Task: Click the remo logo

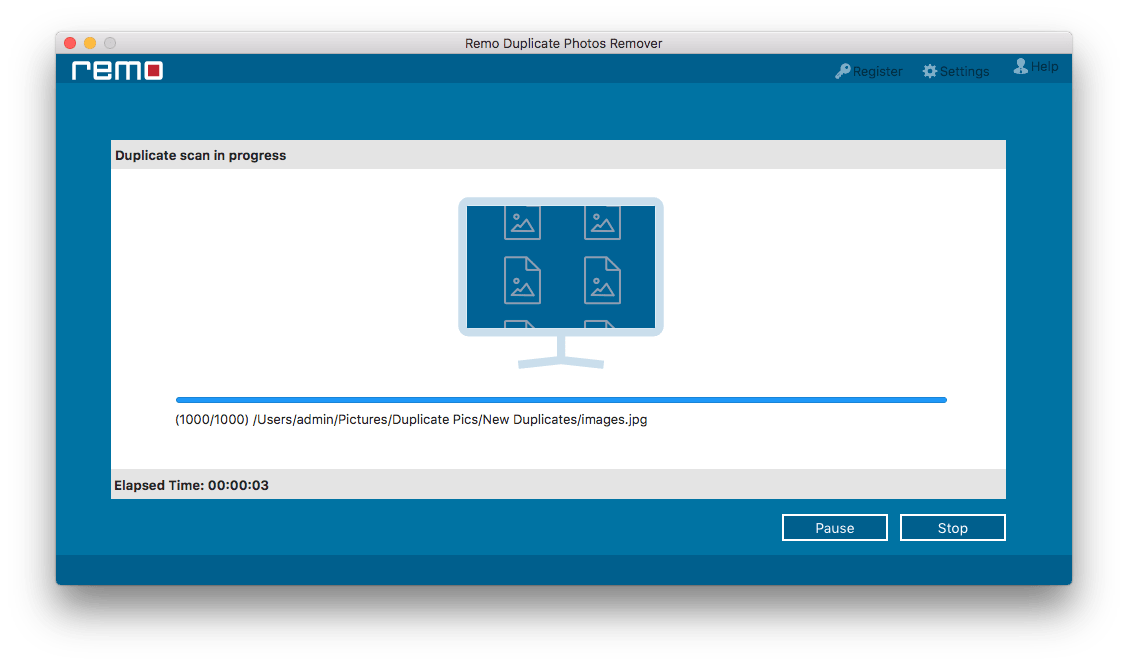Action: 117,71
